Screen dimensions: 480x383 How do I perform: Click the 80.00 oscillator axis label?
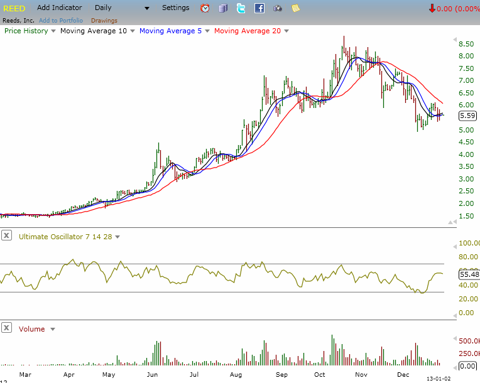pyautogui.click(x=468, y=257)
